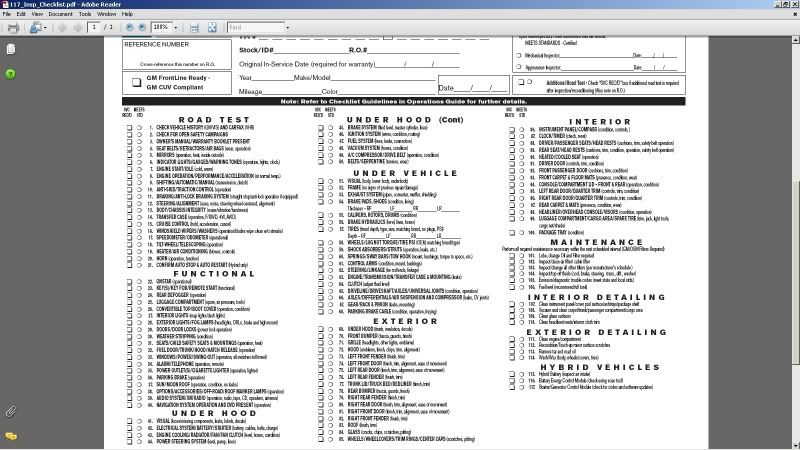The image size is (800, 450).
Task: Select the Mechanical Inspector radio circle
Action: [519, 56]
